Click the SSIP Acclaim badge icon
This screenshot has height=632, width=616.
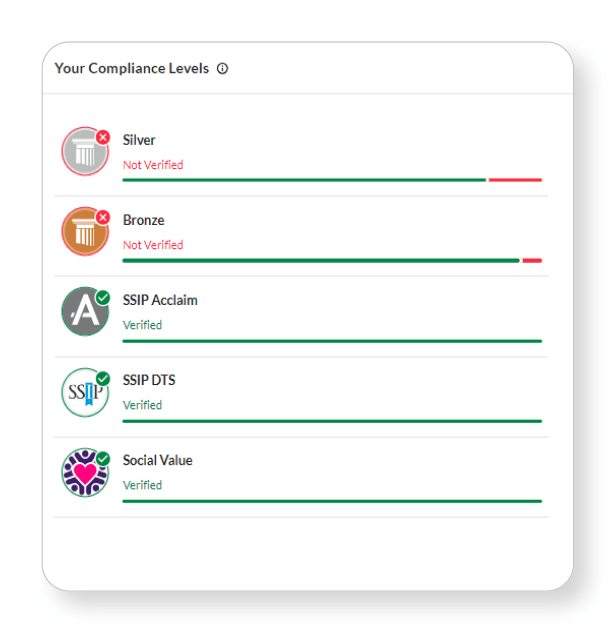point(84,313)
